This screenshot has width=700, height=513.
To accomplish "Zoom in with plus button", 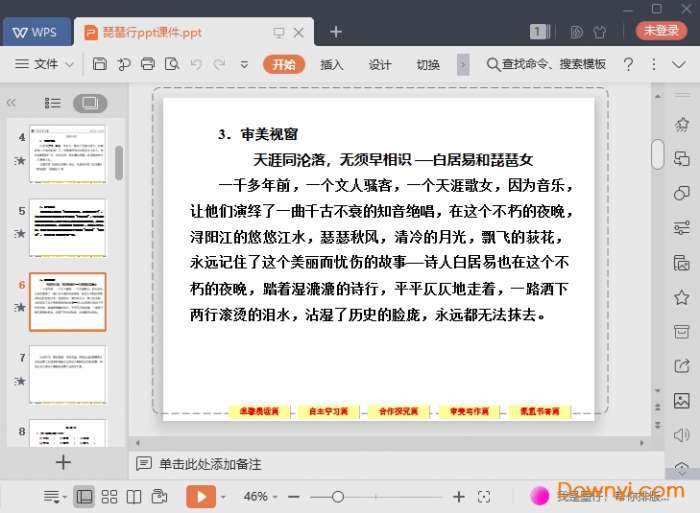I will tap(458, 496).
